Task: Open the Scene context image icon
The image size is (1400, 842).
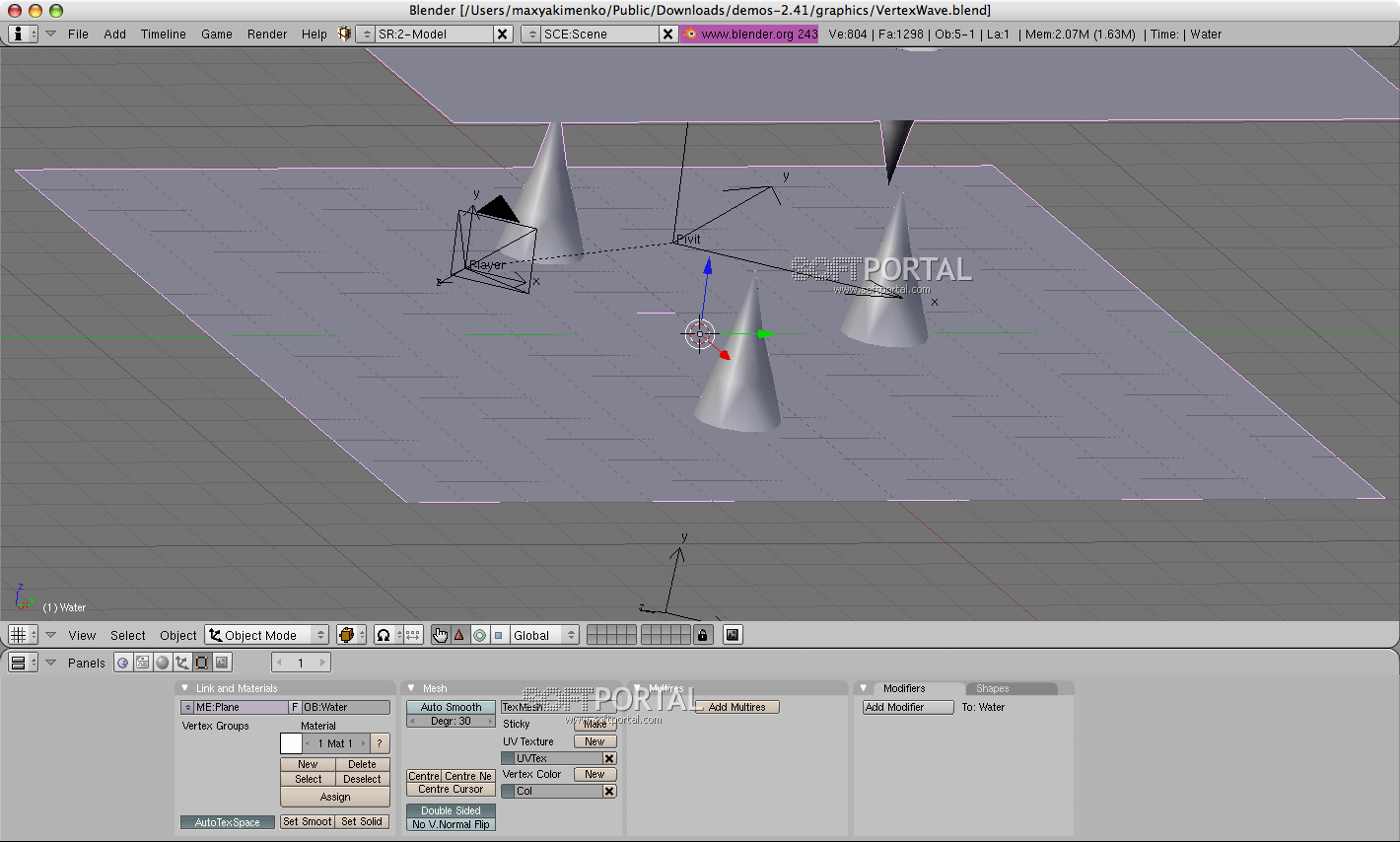Action: coord(222,663)
